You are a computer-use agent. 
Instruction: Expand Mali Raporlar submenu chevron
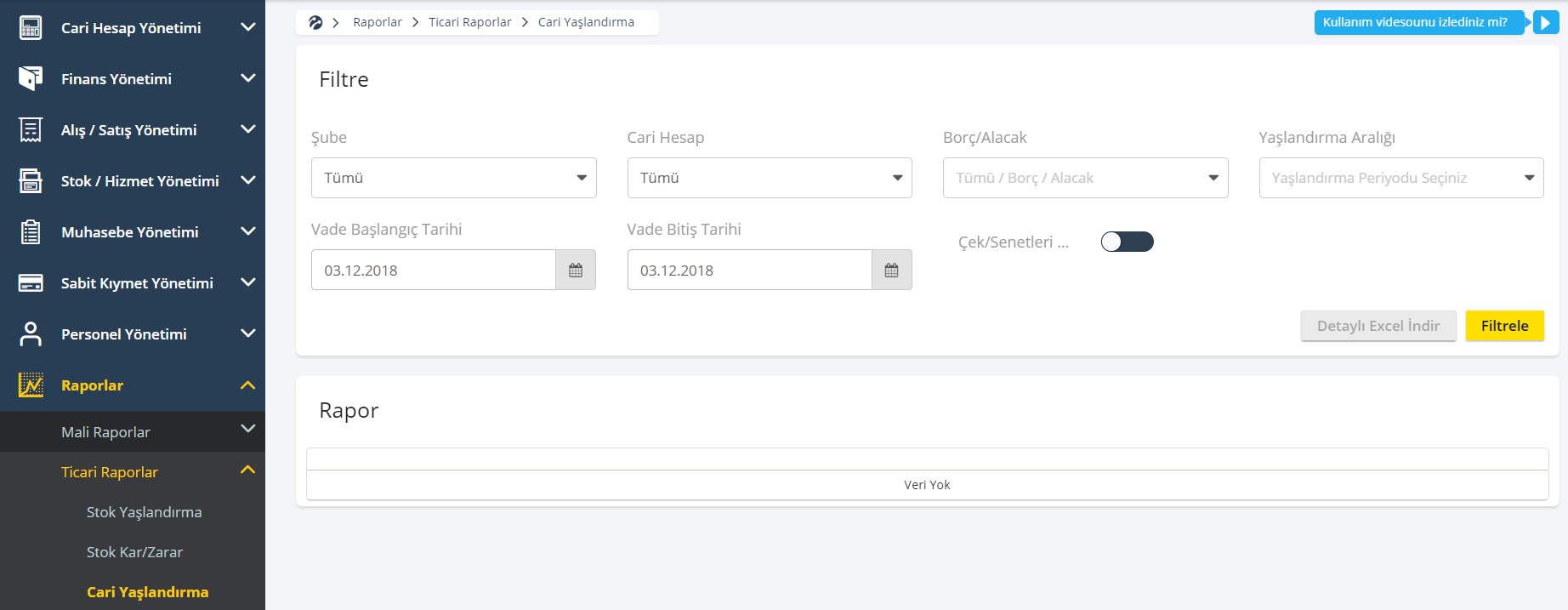pos(248,429)
